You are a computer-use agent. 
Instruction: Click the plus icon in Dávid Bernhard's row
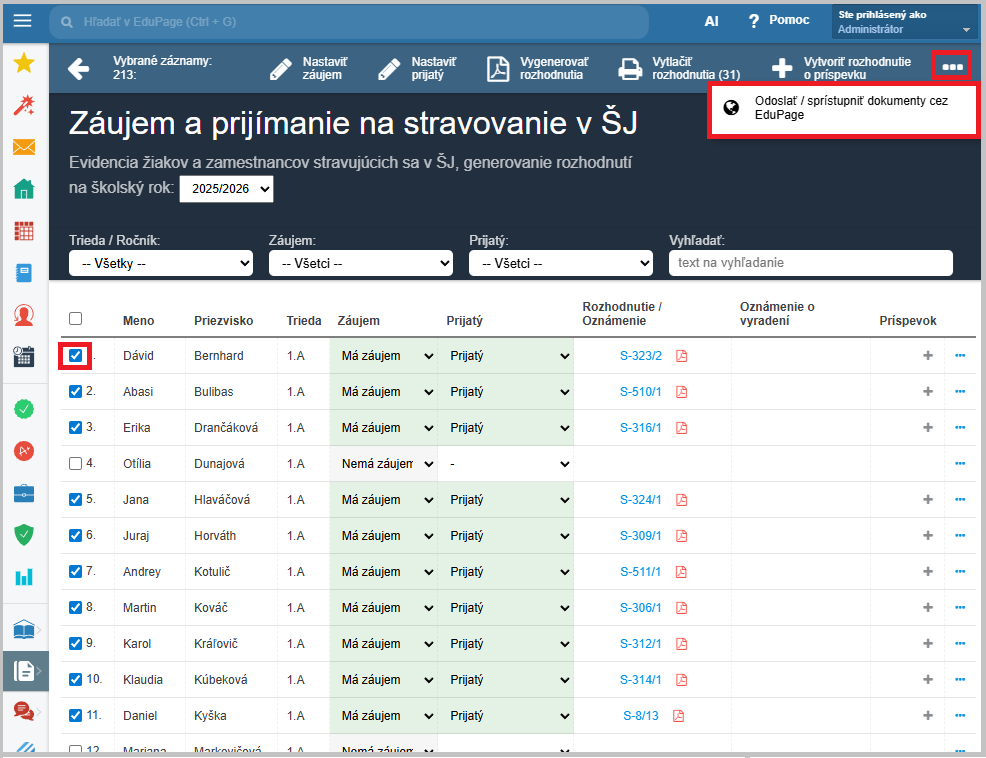(x=927, y=356)
